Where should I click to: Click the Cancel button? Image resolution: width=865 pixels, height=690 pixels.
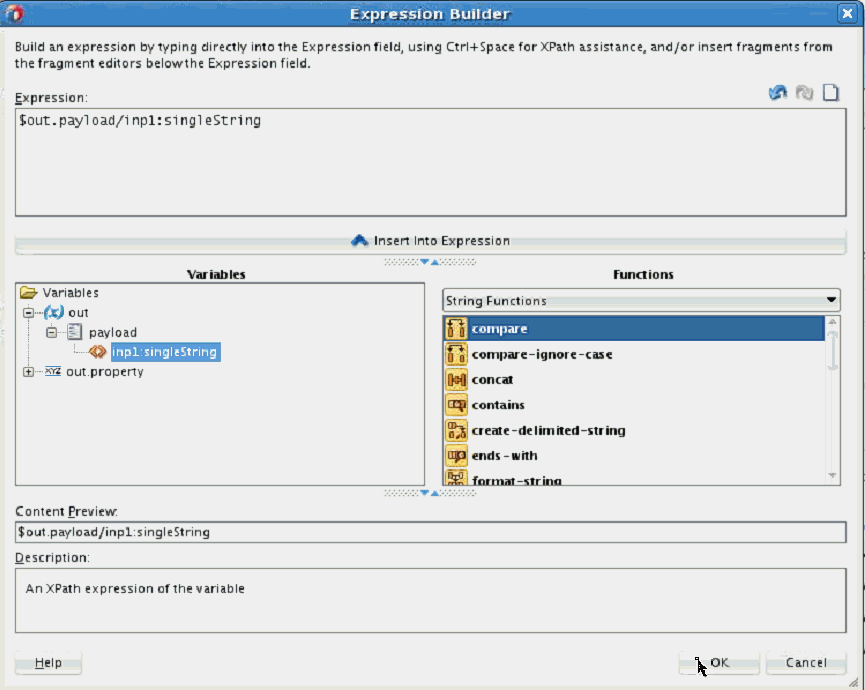pyautogui.click(x=805, y=662)
